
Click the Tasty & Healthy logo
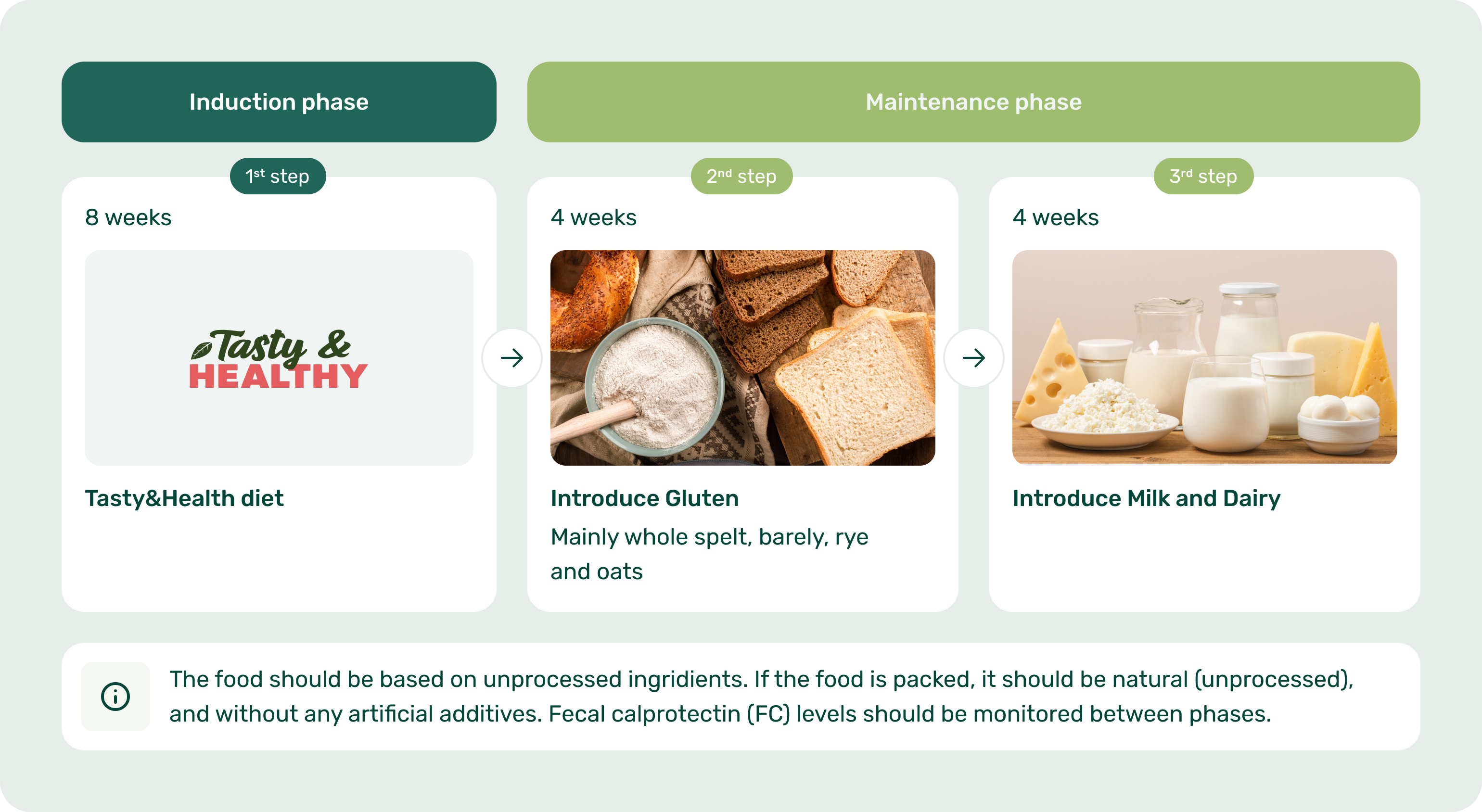(x=279, y=358)
